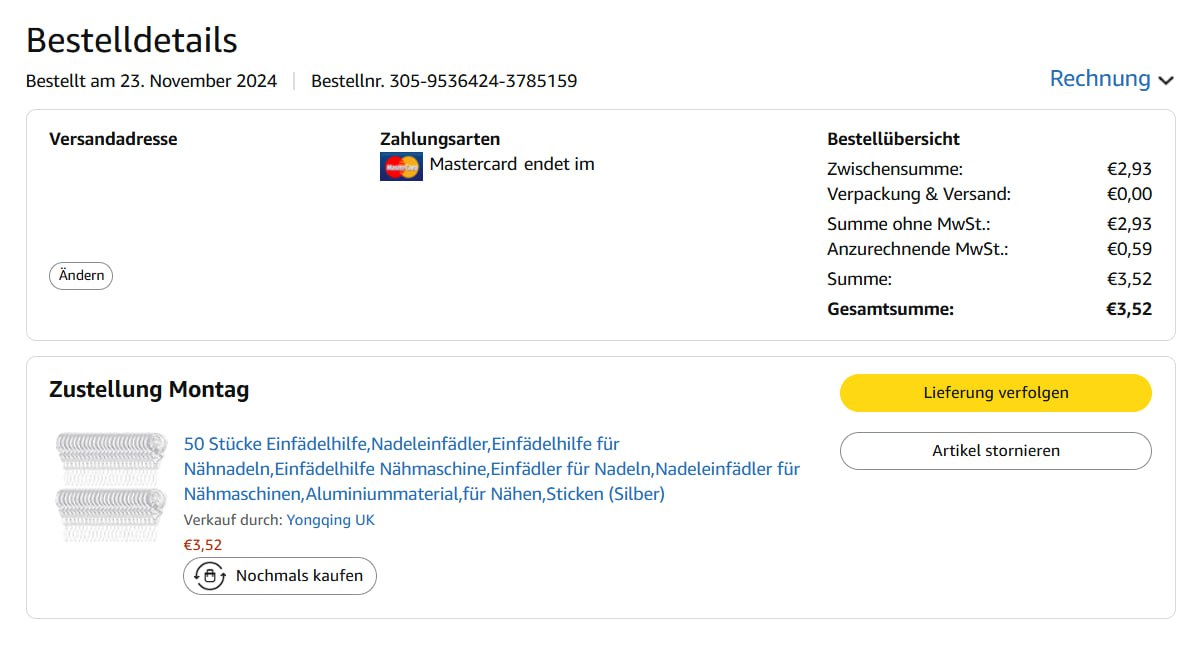1192x645 pixels.
Task: Click the order number 305-9536424-3785159
Action: pyautogui.click(x=482, y=81)
